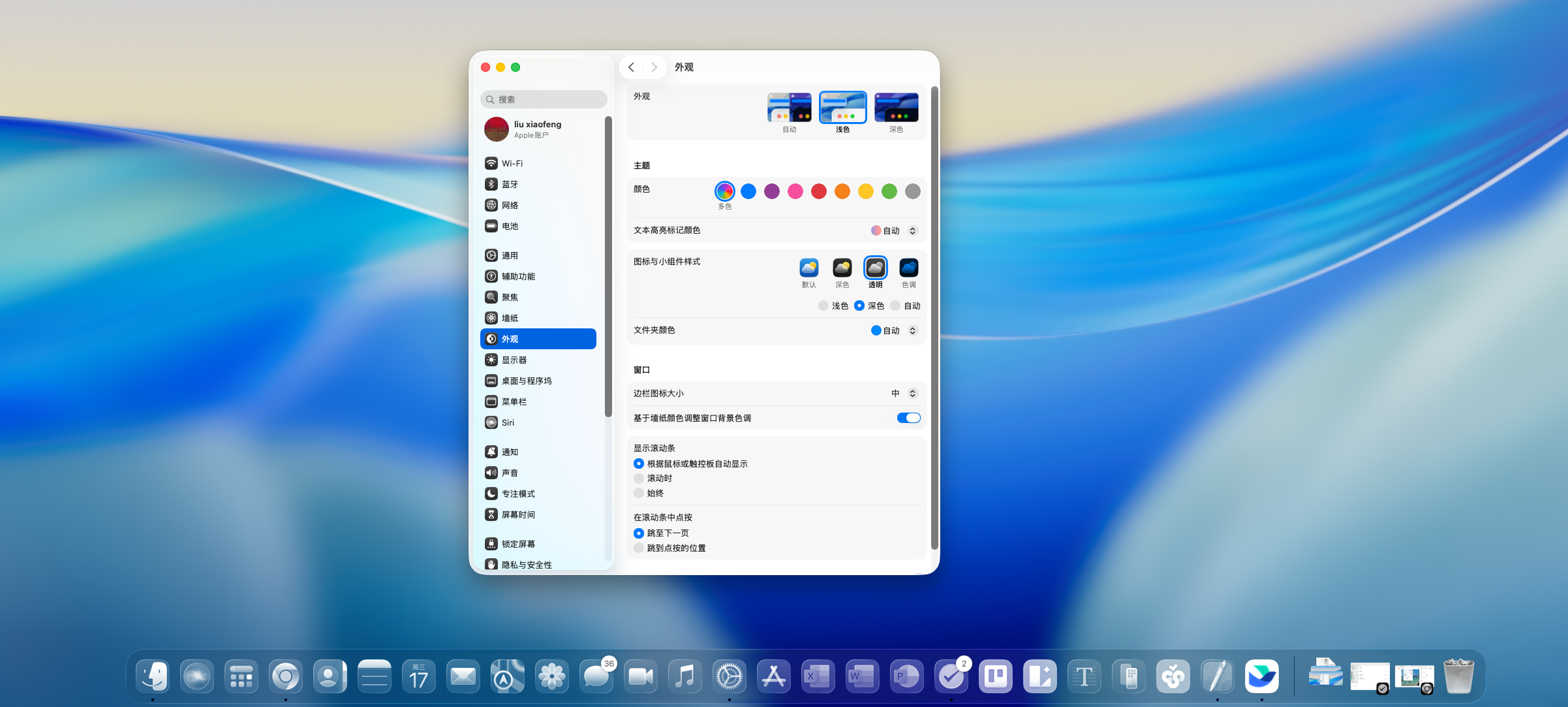Choose 浅色 radio for icon style
This screenshot has height=707, width=1568.
coord(823,306)
